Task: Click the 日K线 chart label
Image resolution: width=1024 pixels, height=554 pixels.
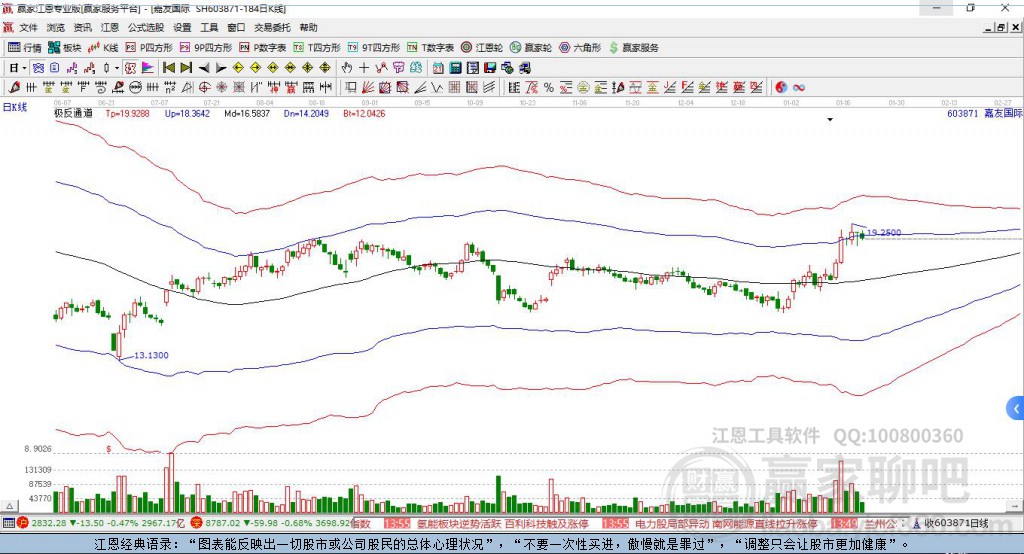Action: (15, 108)
